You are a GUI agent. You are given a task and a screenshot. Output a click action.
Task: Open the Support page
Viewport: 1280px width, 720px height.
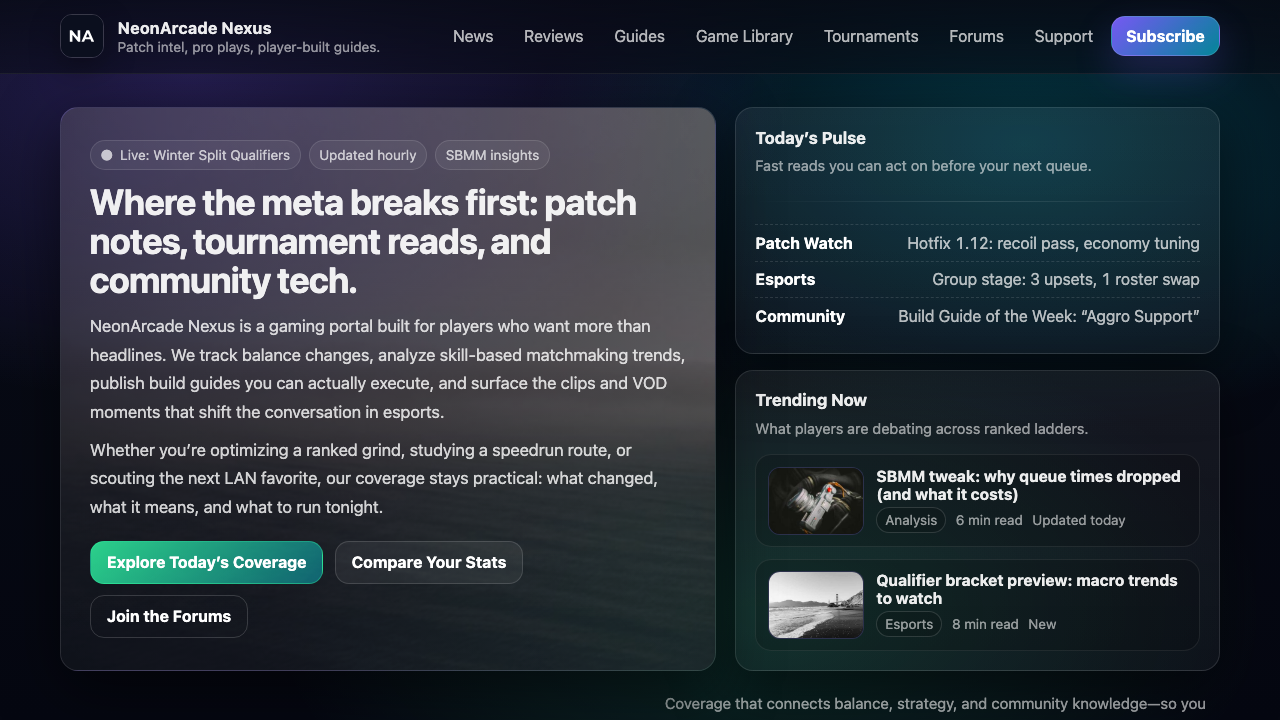pos(1063,36)
